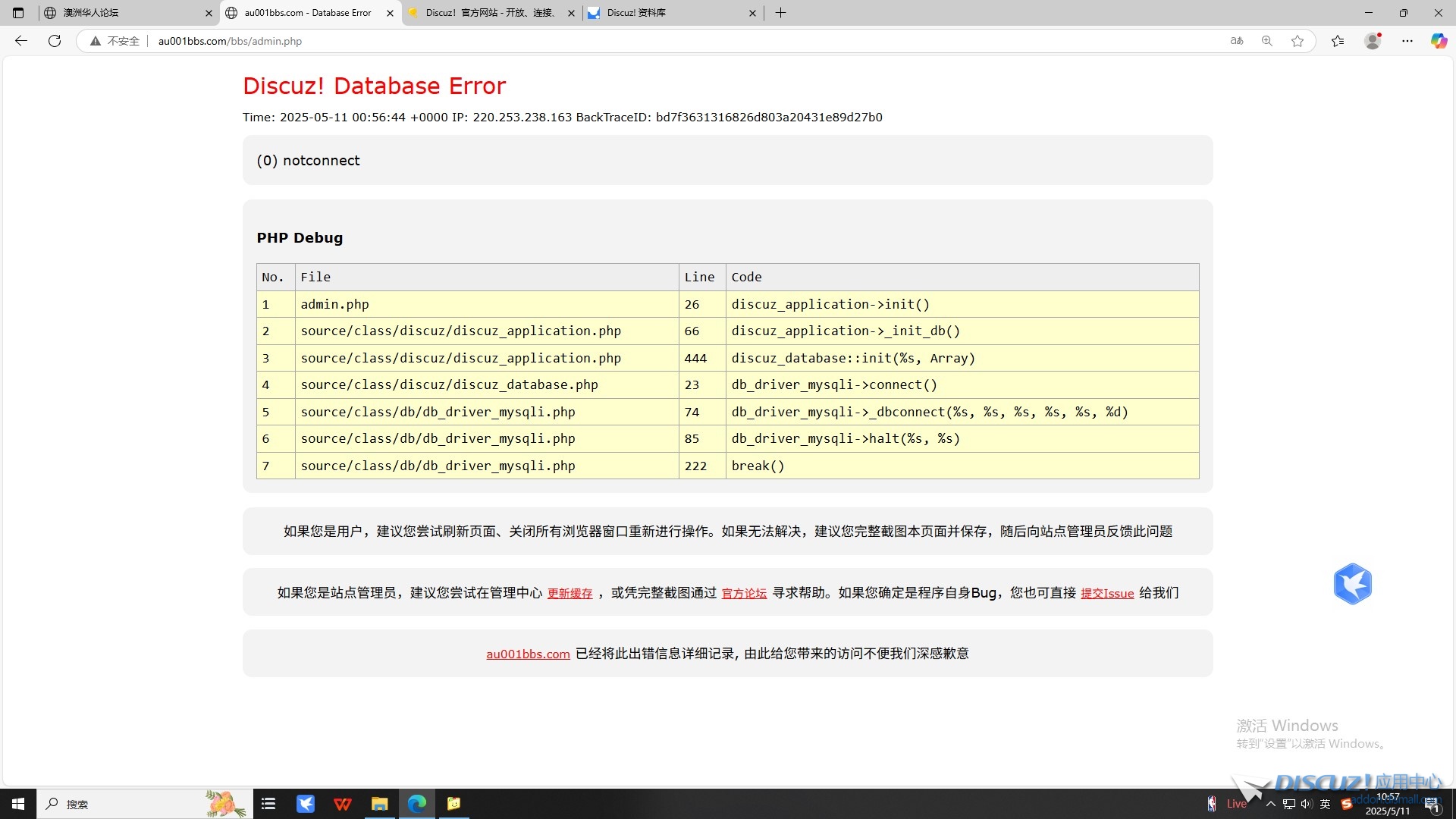Click the Zoom magnifier icon in address bar
Viewport: 1456px width, 819px height.
[1267, 41]
